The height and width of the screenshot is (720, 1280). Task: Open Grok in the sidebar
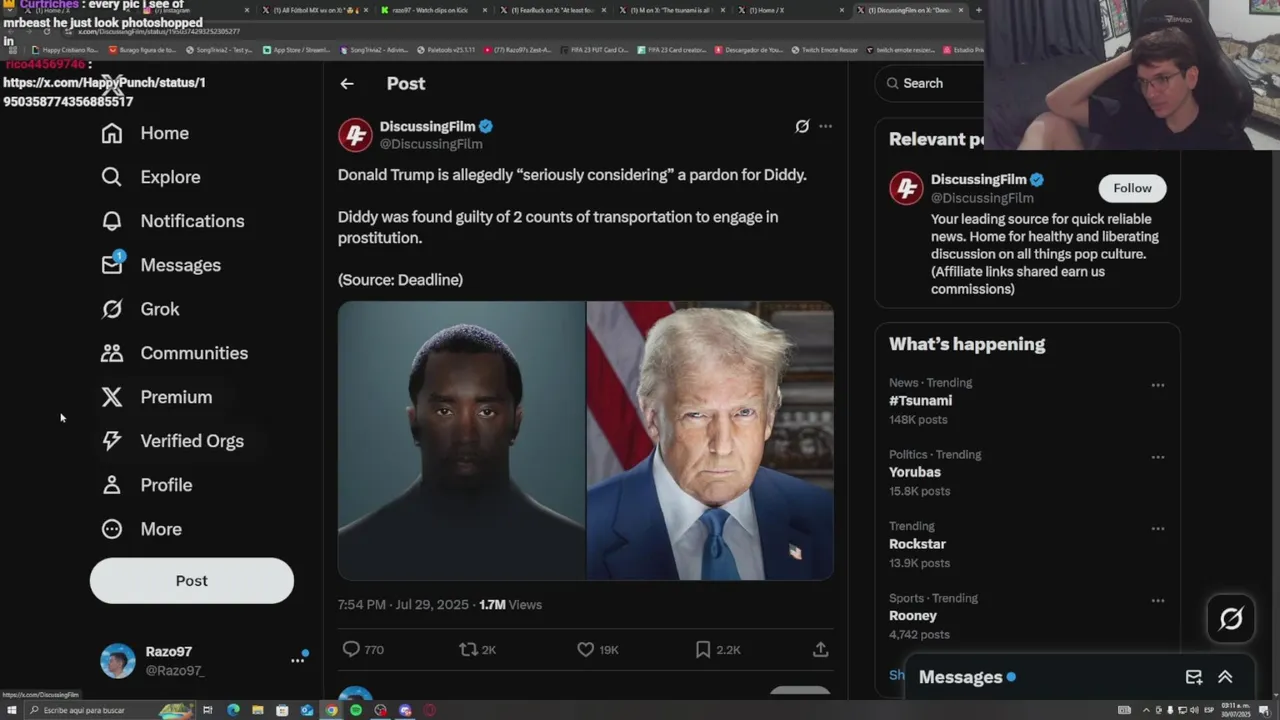pyautogui.click(x=140, y=309)
